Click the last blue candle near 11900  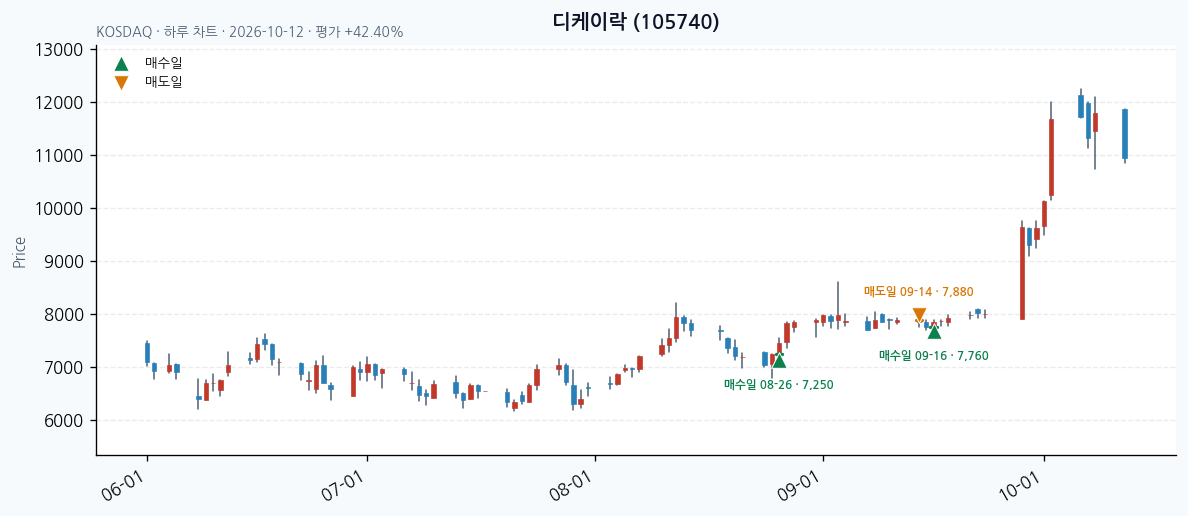(1125, 134)
